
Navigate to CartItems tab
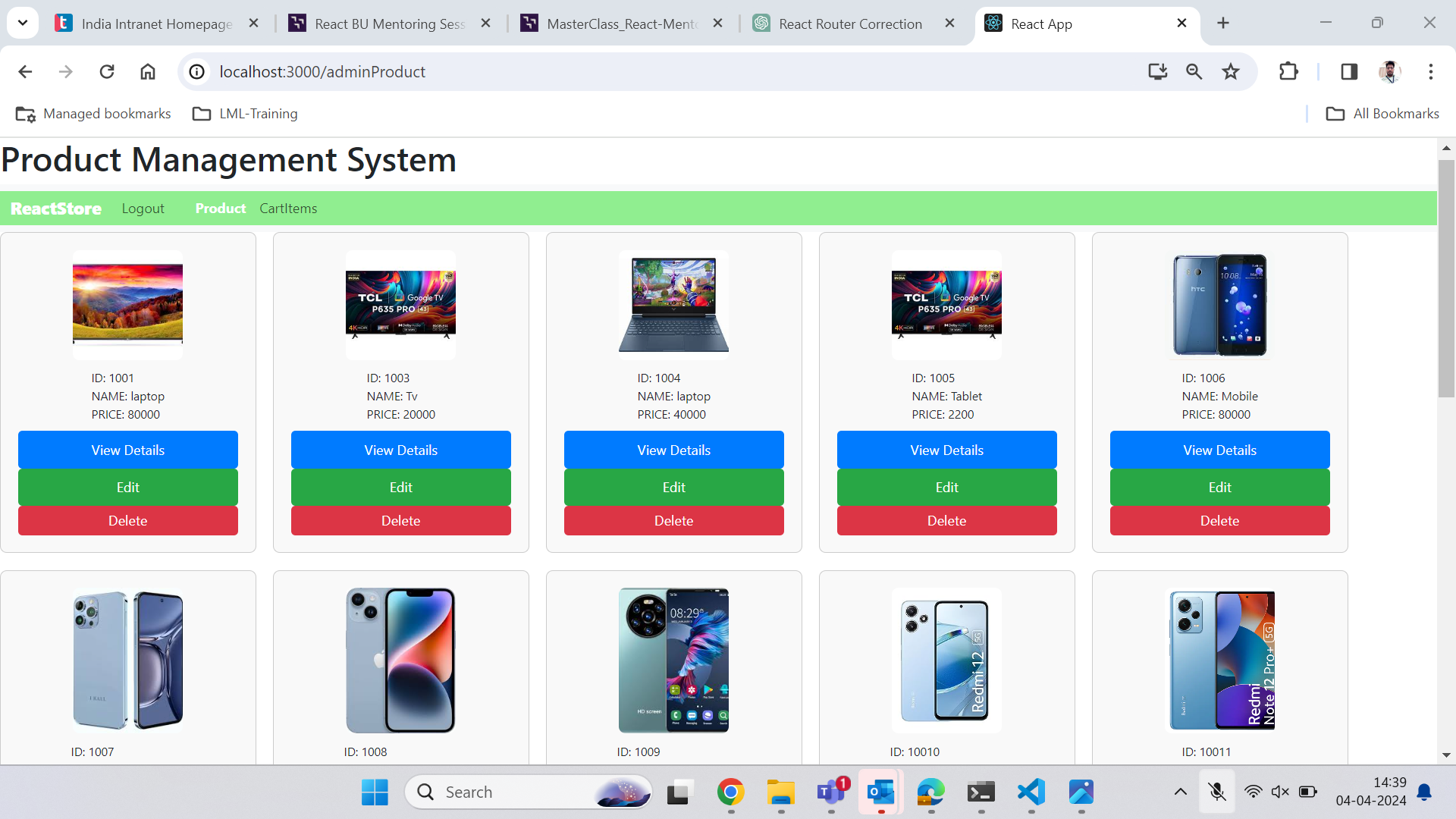[x=288, y=208]
